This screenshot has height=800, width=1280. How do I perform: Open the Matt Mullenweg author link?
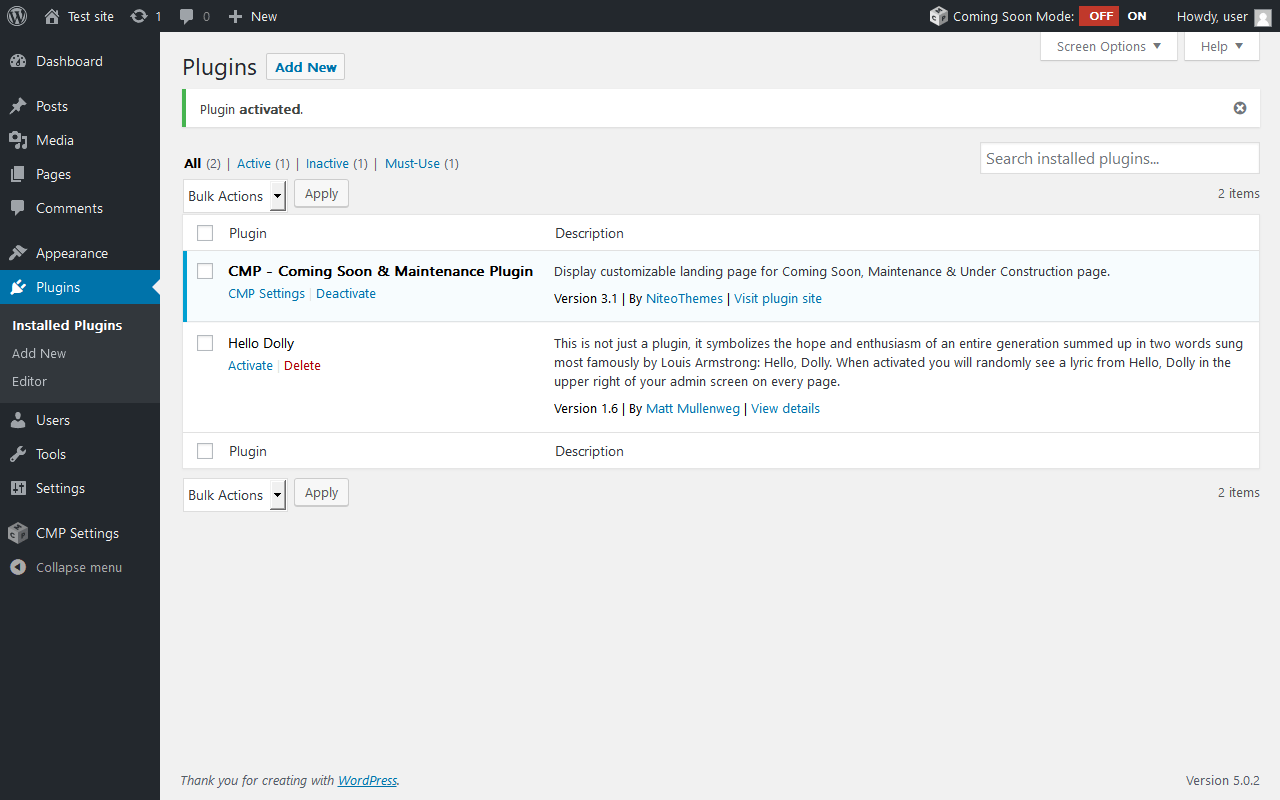[x=693, y=409]
